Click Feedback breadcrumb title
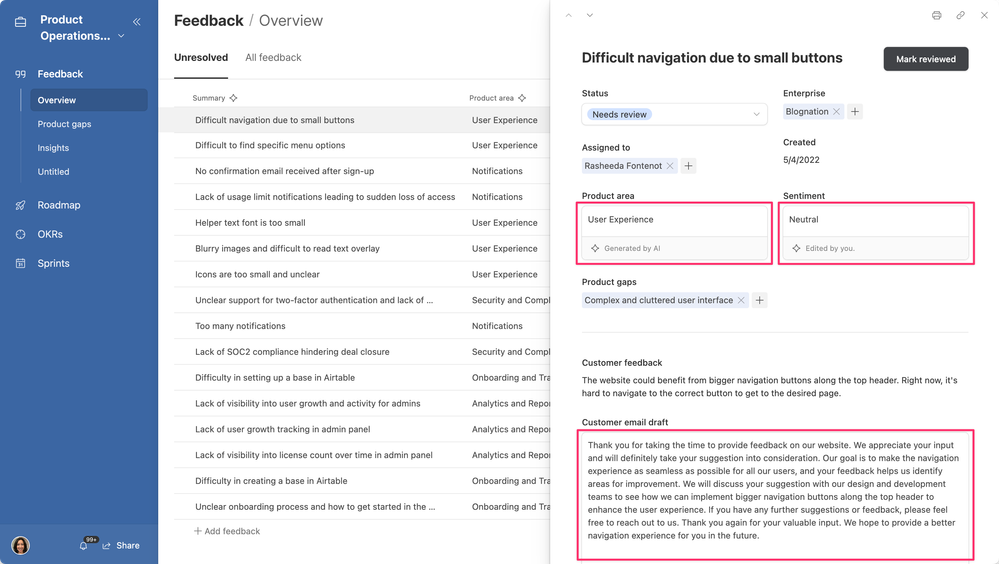The height and width of the screenshot is (564, 999). click(208, 21)
